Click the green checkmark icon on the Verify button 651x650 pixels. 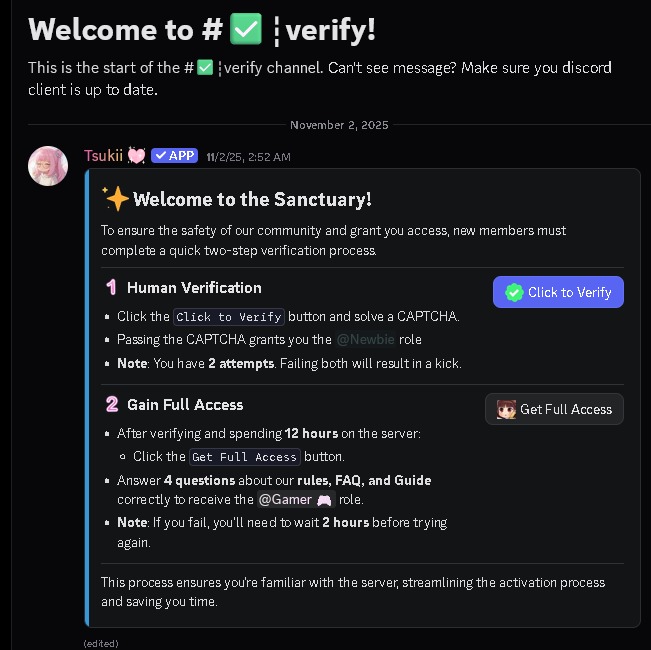[x=514, y=293]
